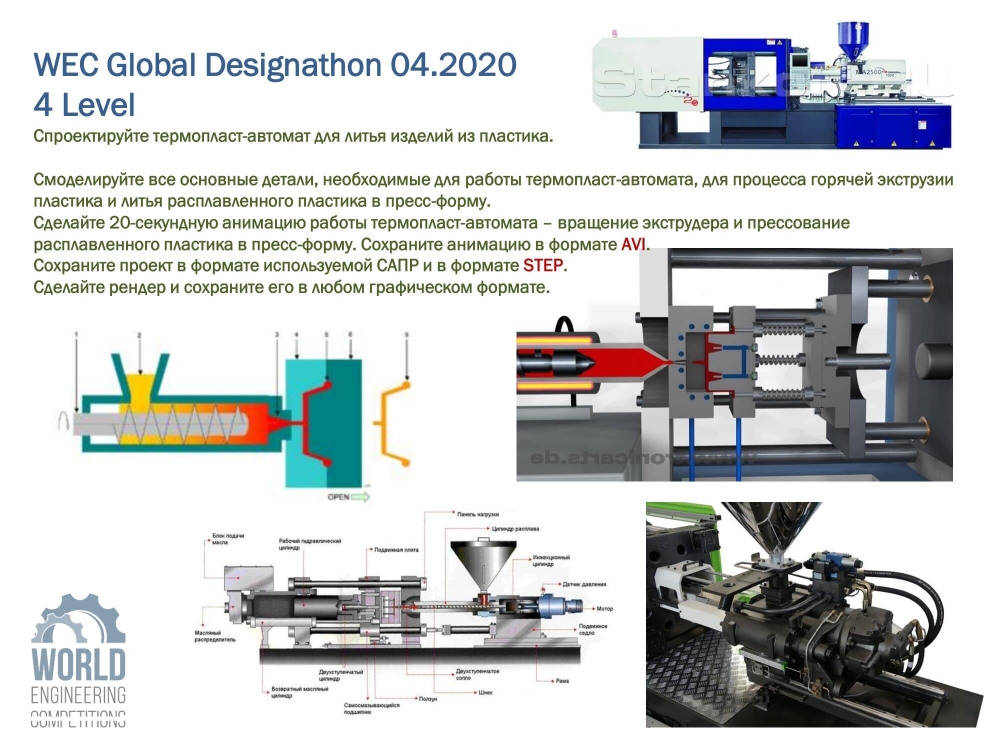Click the 'Подвижное седло' diagram label

[593, 629]
